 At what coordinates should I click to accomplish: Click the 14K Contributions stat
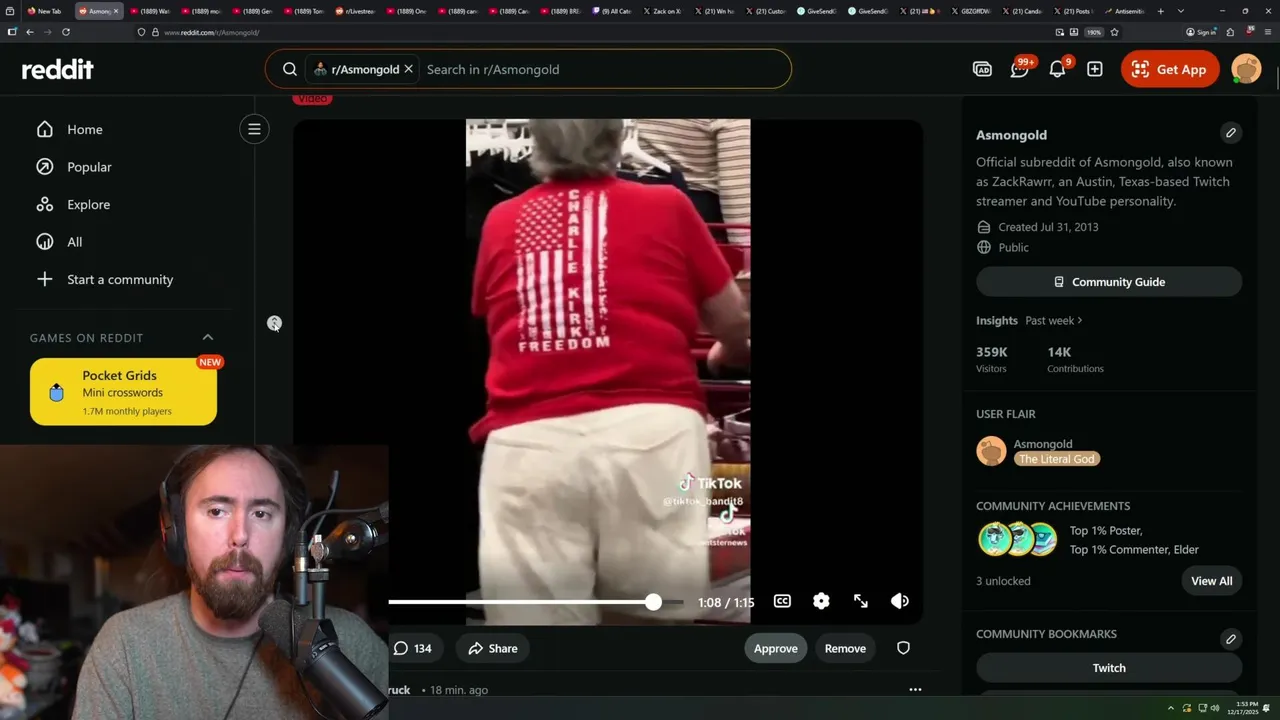(1075, 359)
